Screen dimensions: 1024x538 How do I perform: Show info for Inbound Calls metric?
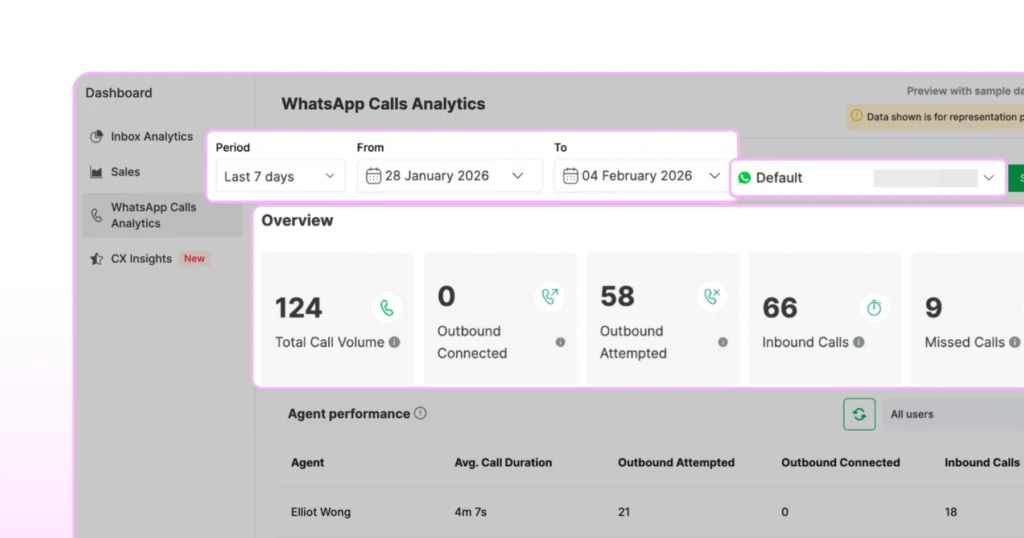click(x=859, y=342)
